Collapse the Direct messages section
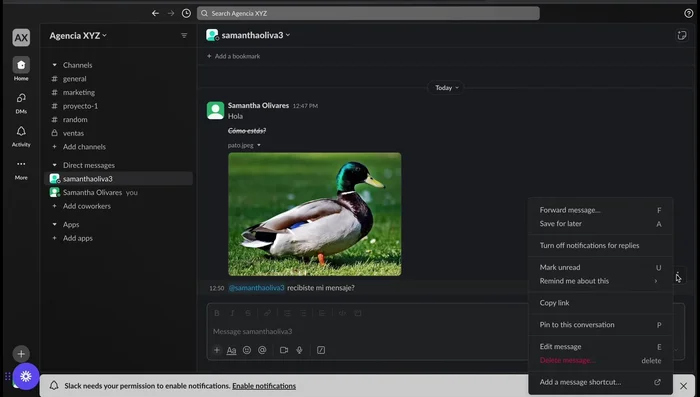 click(x=54, y=165)
